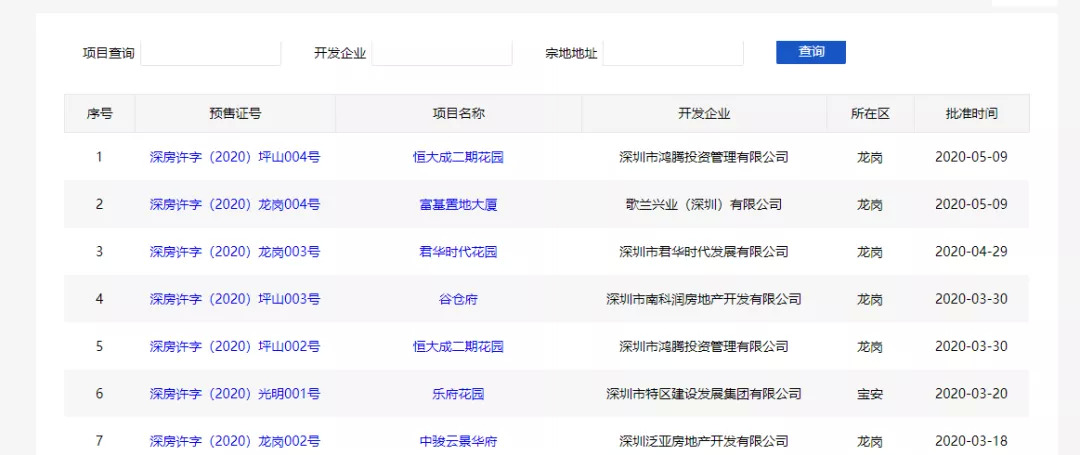Click the 项目查询 input field
Image resolution: width=1080 pixels, height=455 pixels.
[x=211, y=53]
